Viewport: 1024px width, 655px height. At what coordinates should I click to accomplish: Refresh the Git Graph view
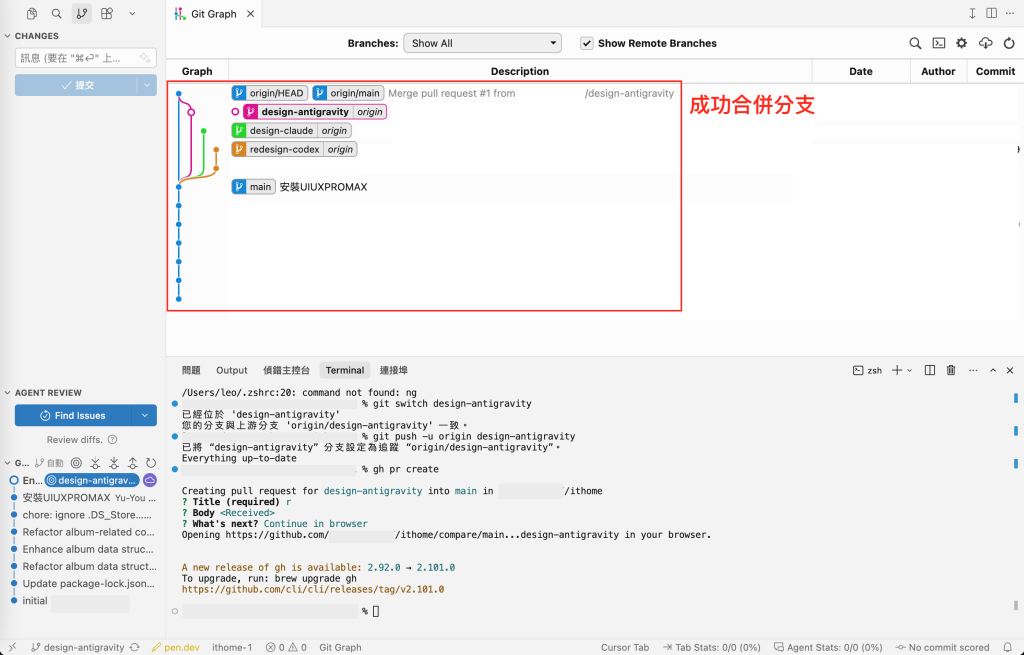pyautogui.click(x=1009, y=43)
